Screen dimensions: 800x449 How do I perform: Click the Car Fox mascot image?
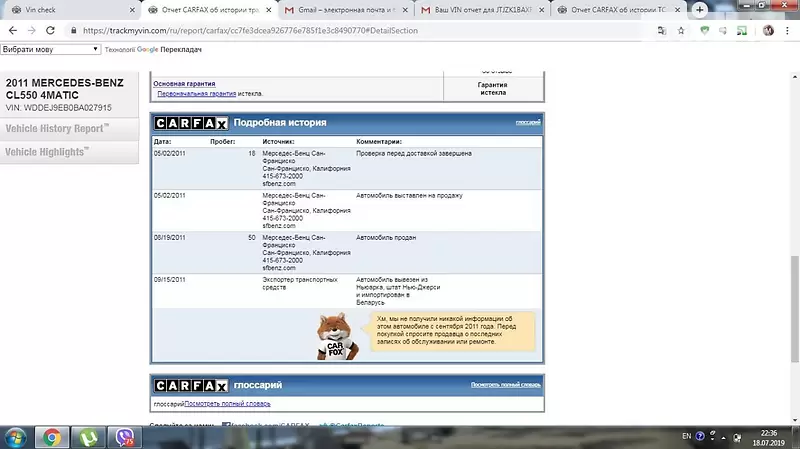coord(337,336)
